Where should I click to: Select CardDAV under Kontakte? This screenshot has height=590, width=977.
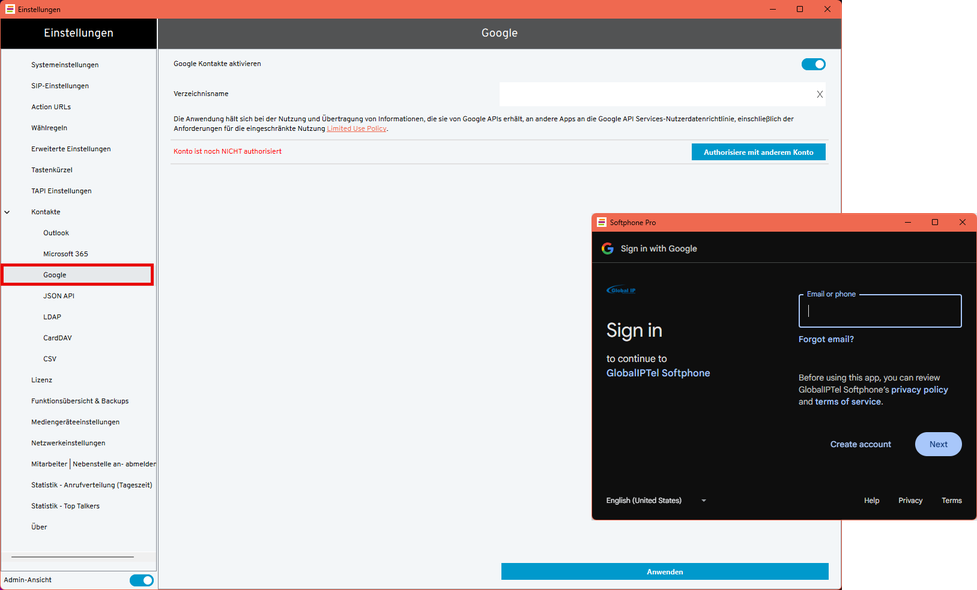[57, 338]
